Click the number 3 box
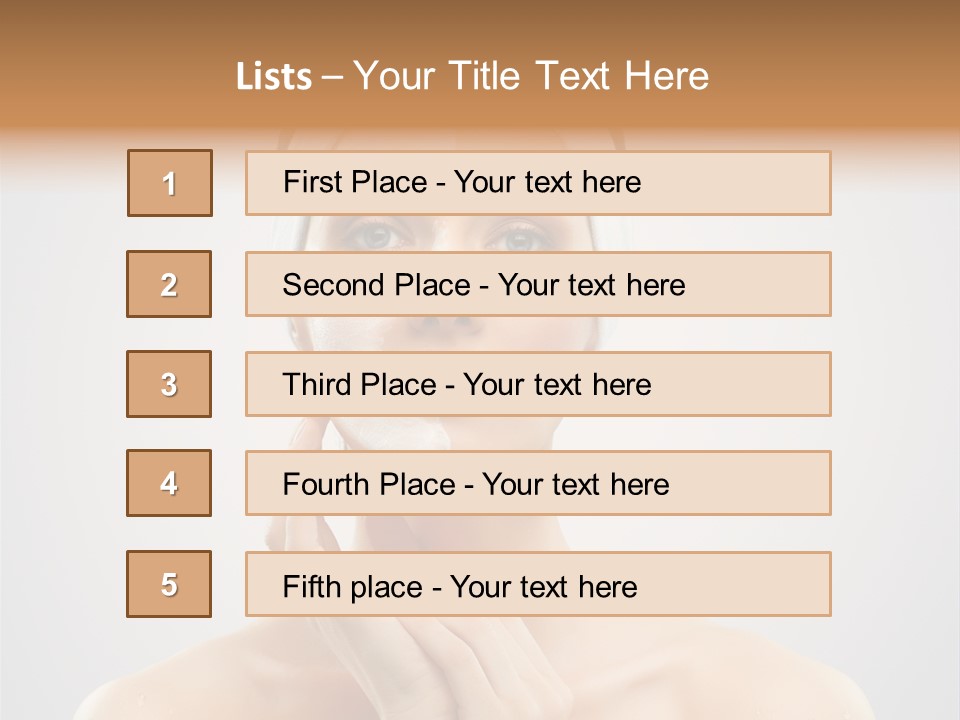Image resolution: width=960 pixels, height=720 pixels. (x=169, y=384)
